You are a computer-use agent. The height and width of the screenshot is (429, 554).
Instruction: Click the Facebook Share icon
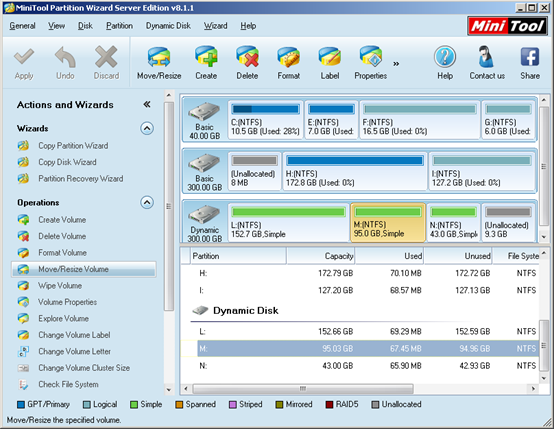[x=530, y=57]
